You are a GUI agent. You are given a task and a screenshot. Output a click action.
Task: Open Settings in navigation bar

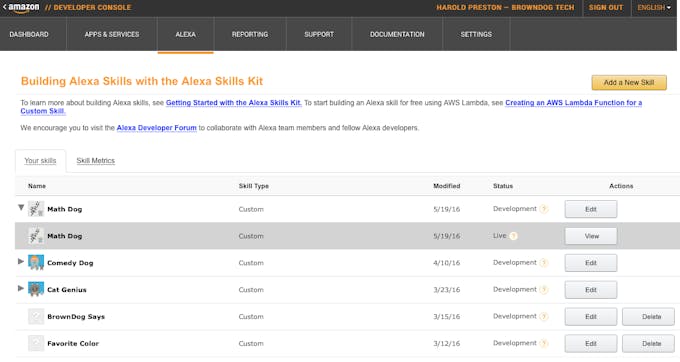tap(476, 34)
